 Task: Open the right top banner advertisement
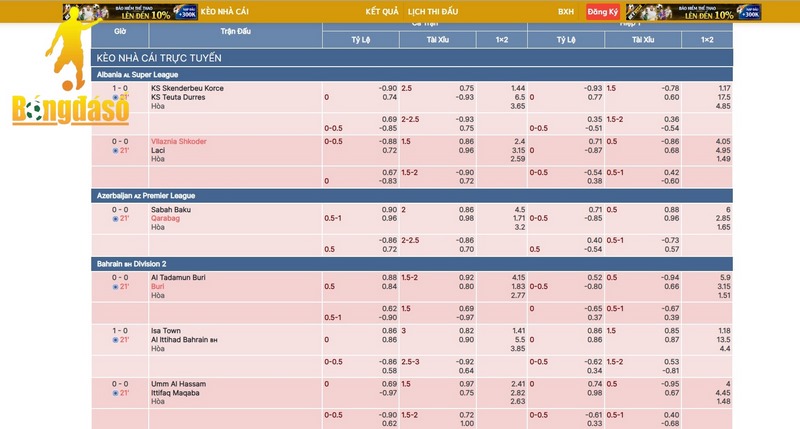[704, 12]
